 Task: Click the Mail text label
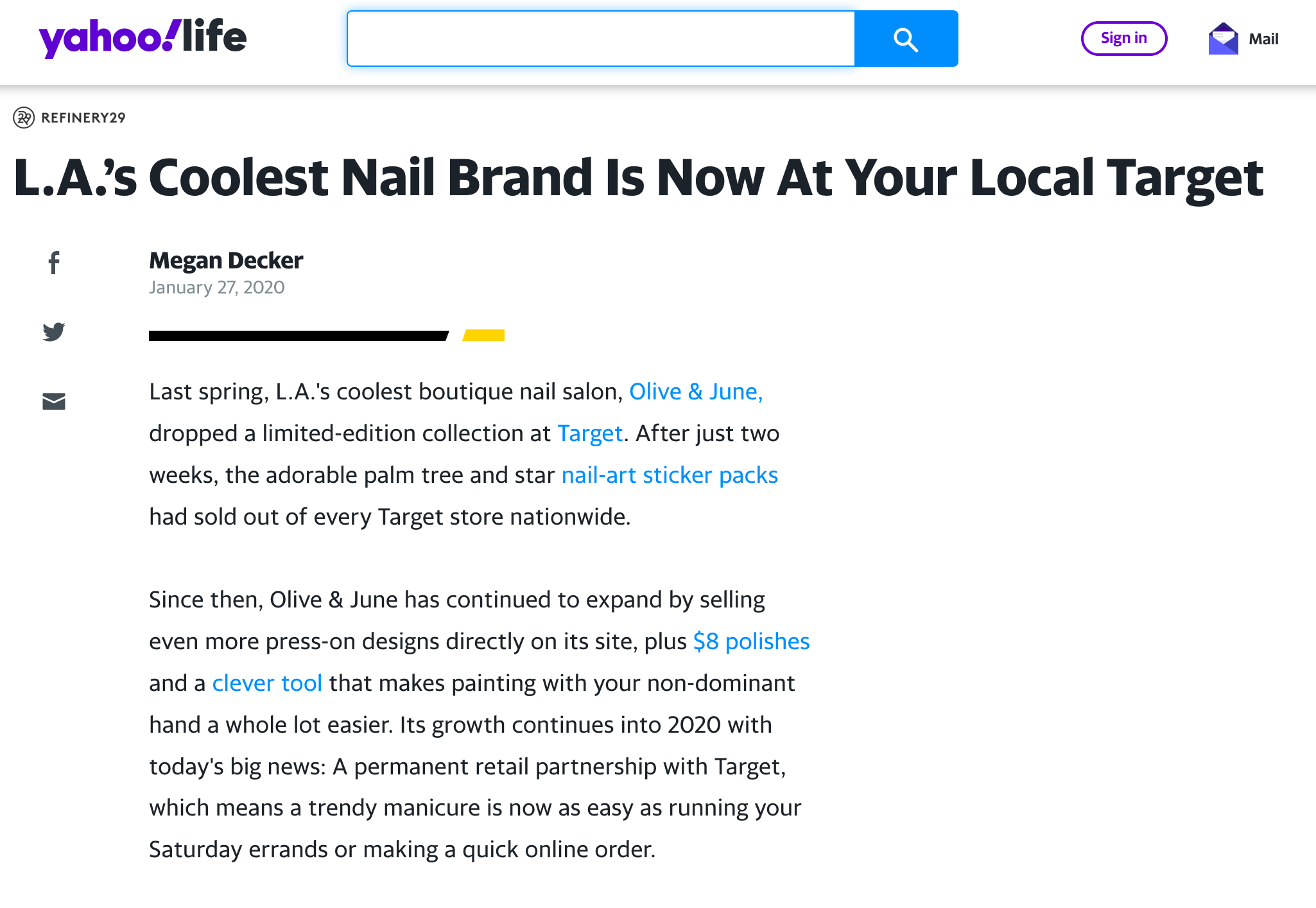pyautogui.click(x=1263, y=39)
